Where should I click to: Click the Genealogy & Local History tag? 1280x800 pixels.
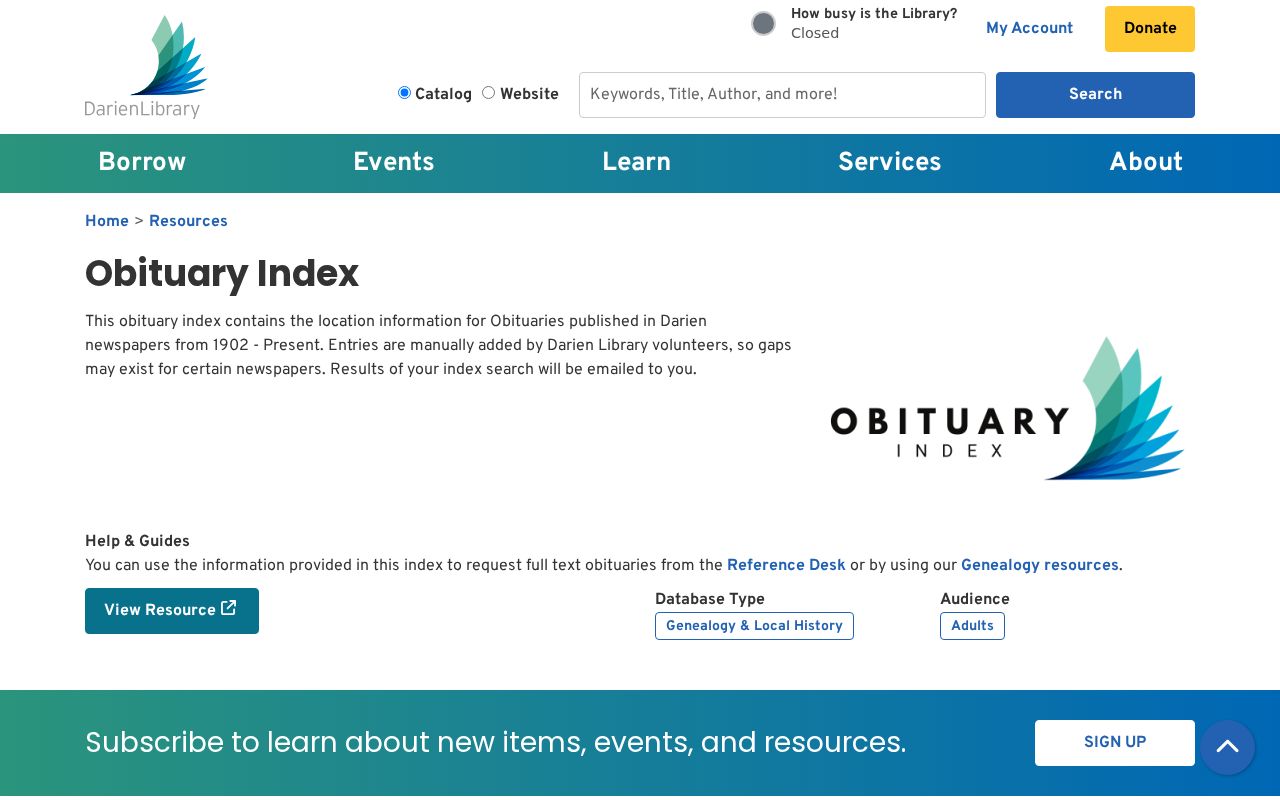coord(754,626)
